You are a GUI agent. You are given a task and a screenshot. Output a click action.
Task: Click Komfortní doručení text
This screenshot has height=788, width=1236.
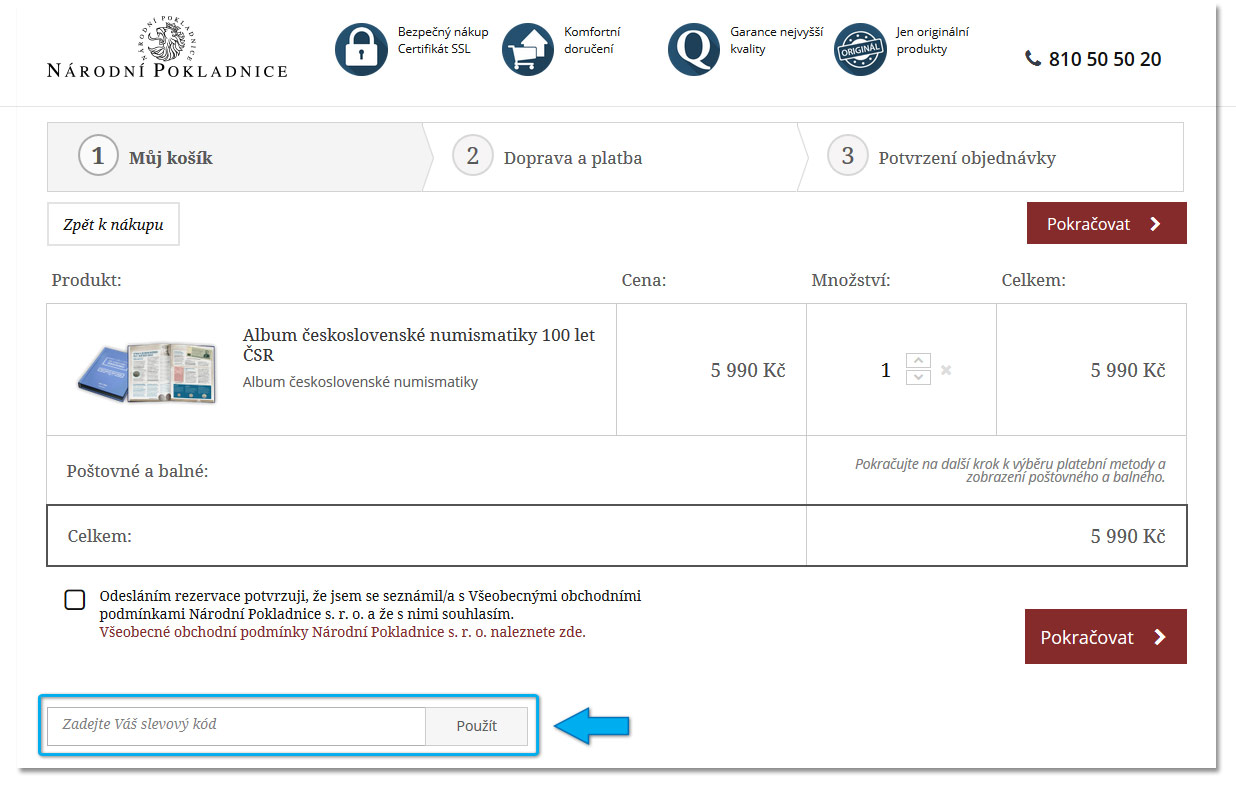592,40
